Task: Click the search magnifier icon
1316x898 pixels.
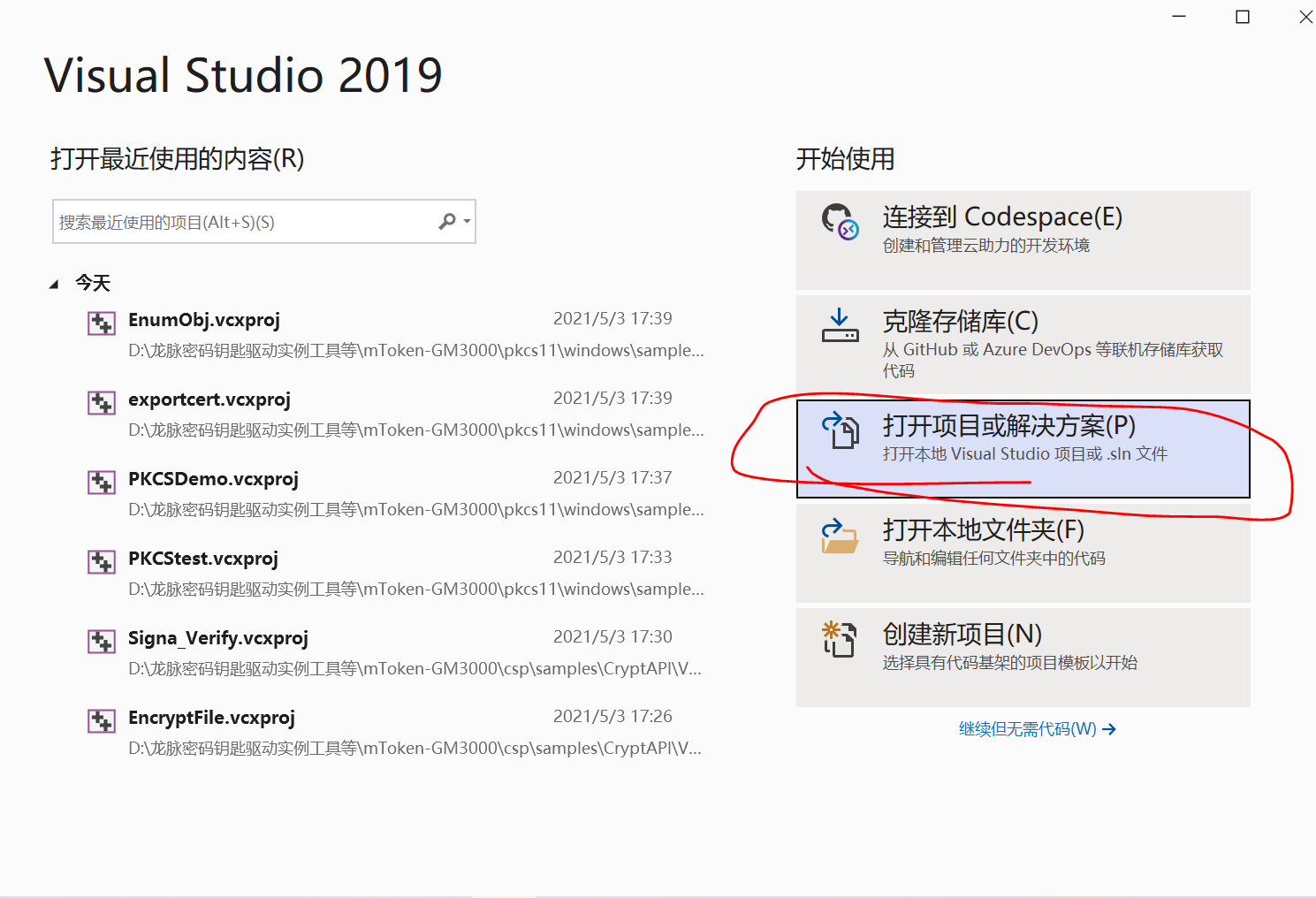Action: coord(447,221)
